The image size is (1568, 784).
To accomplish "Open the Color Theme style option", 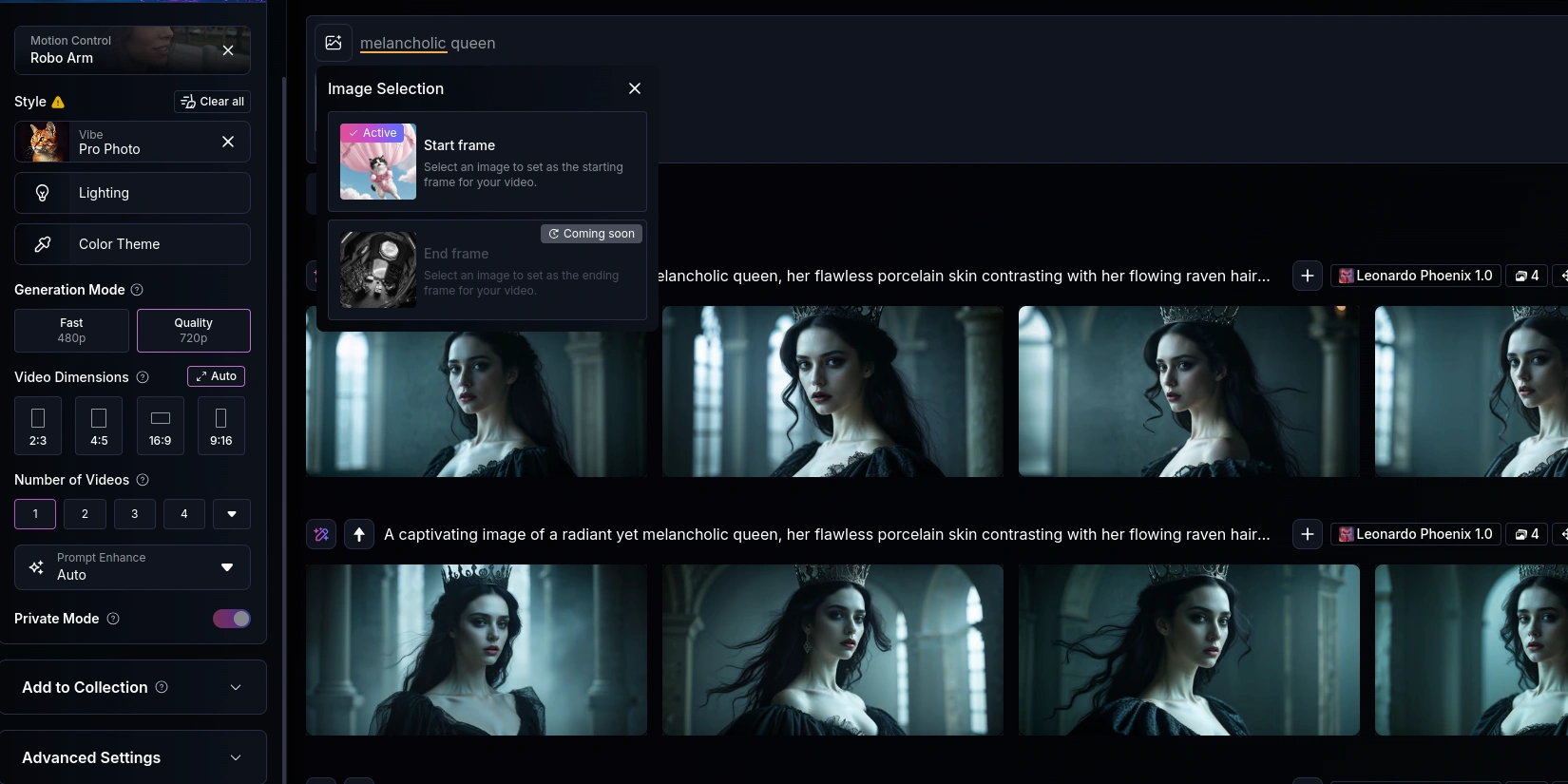I will (132, 244).
